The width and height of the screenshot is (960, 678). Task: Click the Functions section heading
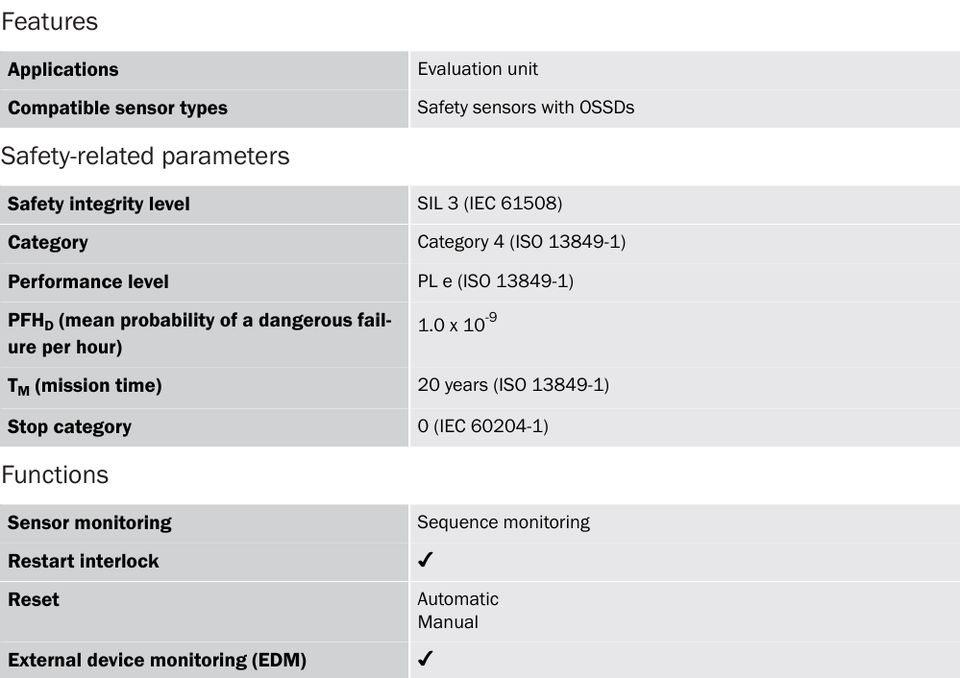coord(55,475)
